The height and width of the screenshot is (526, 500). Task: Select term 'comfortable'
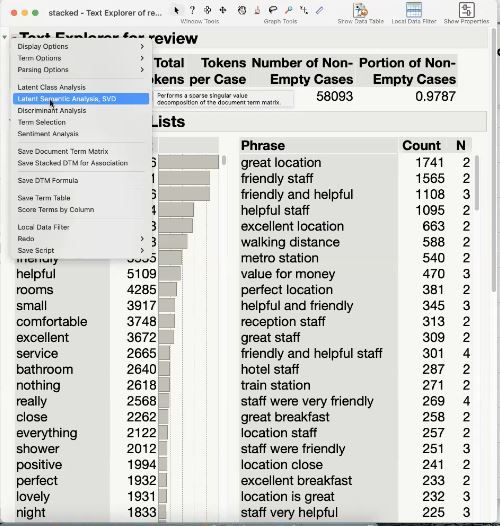click(52, 322)
